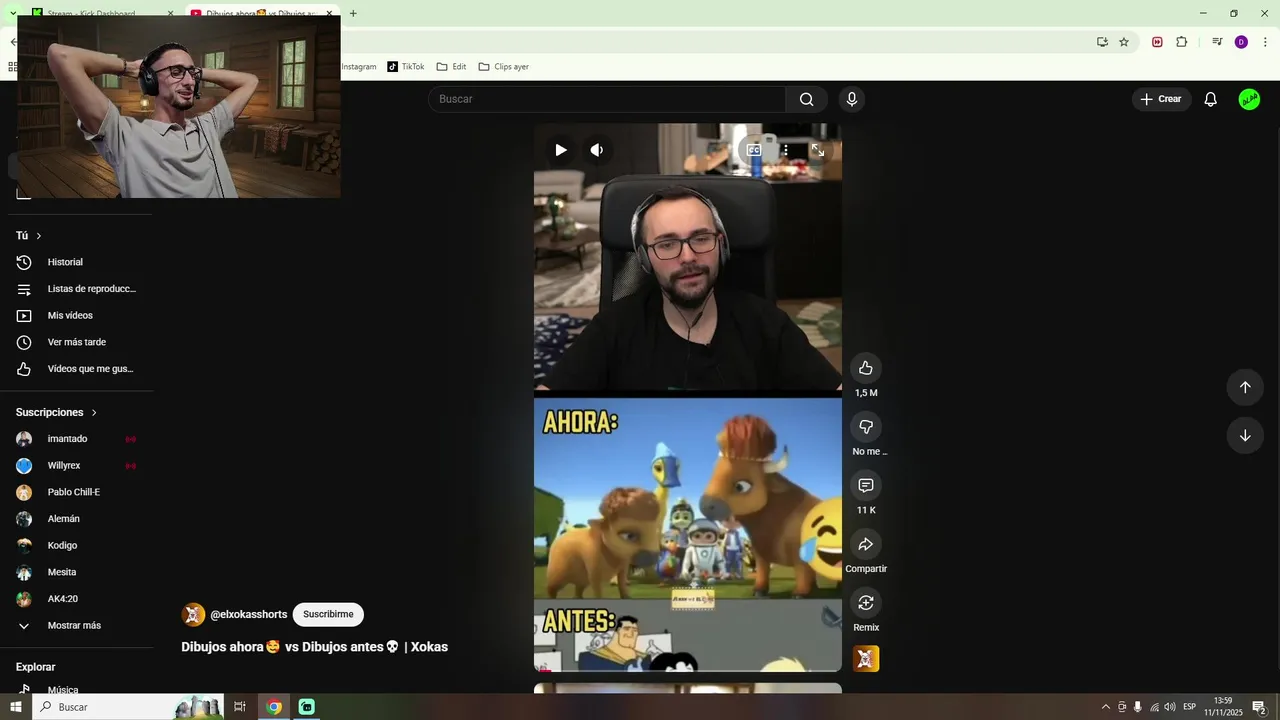This screenshot has height=720, width=1280.
Task: Expand Mostrar más subscriptions
Action: (76, 626)
